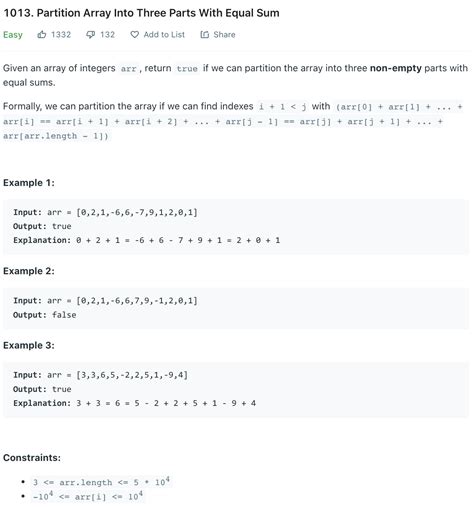Downvote the problem with the thumbs-down icon
This screenshot has width=474, height=507.
(x=90, y=35)
